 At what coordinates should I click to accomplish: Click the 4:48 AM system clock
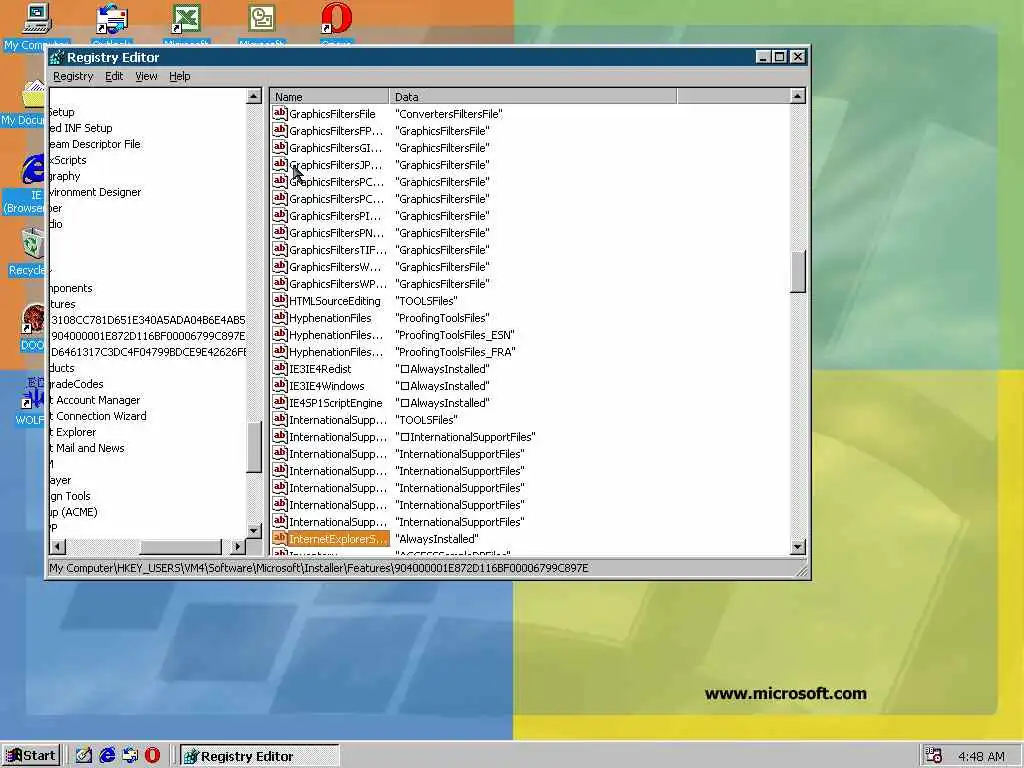click(x=981, y=756)
